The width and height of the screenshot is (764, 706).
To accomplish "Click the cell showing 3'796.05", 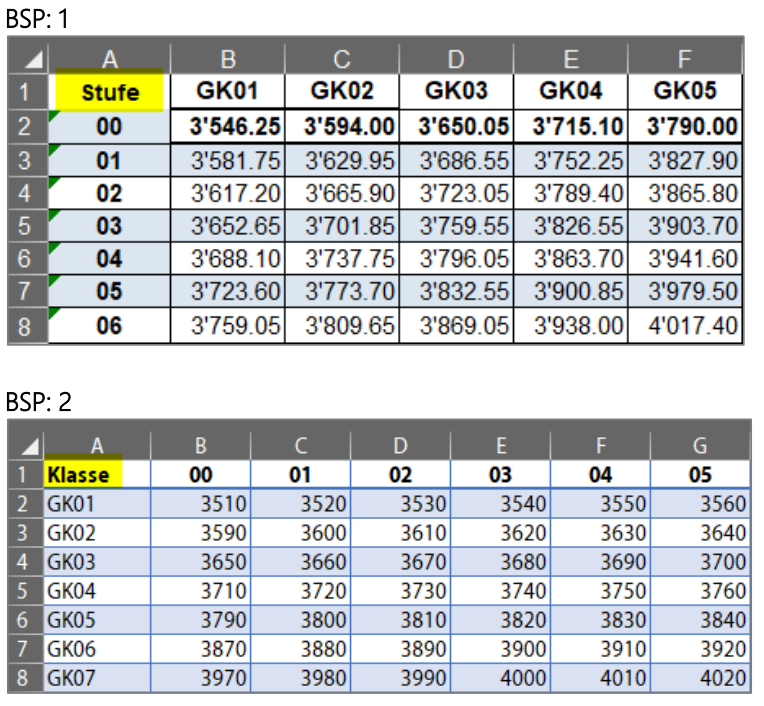I will [456, 259].
